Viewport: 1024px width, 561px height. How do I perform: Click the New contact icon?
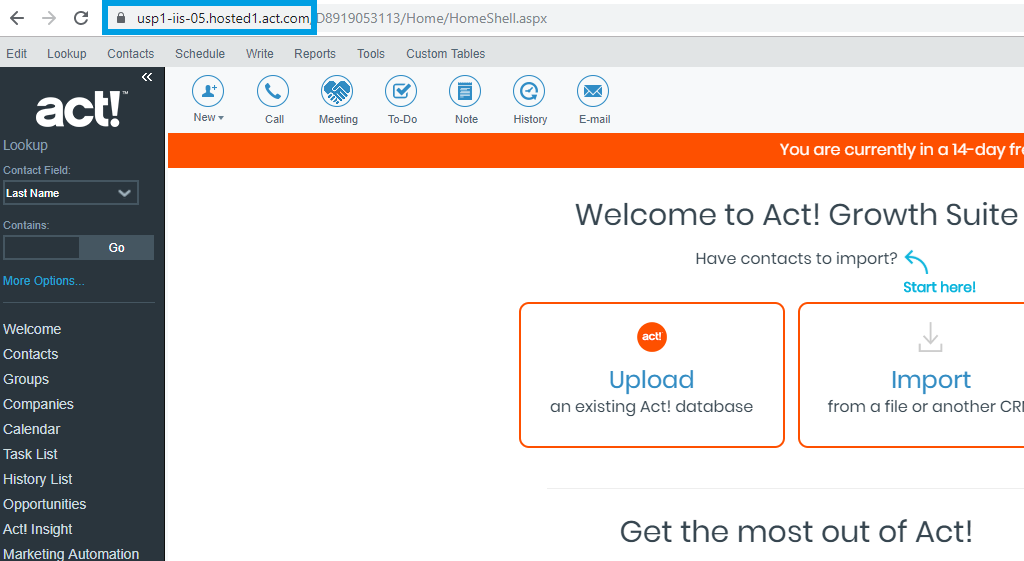point(208,92)
